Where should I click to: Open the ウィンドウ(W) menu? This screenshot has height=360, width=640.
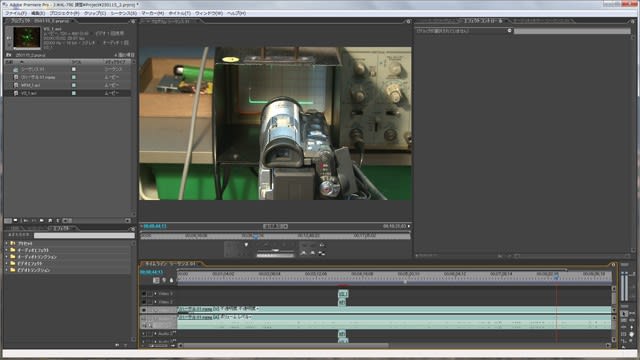tap(209, 13)
